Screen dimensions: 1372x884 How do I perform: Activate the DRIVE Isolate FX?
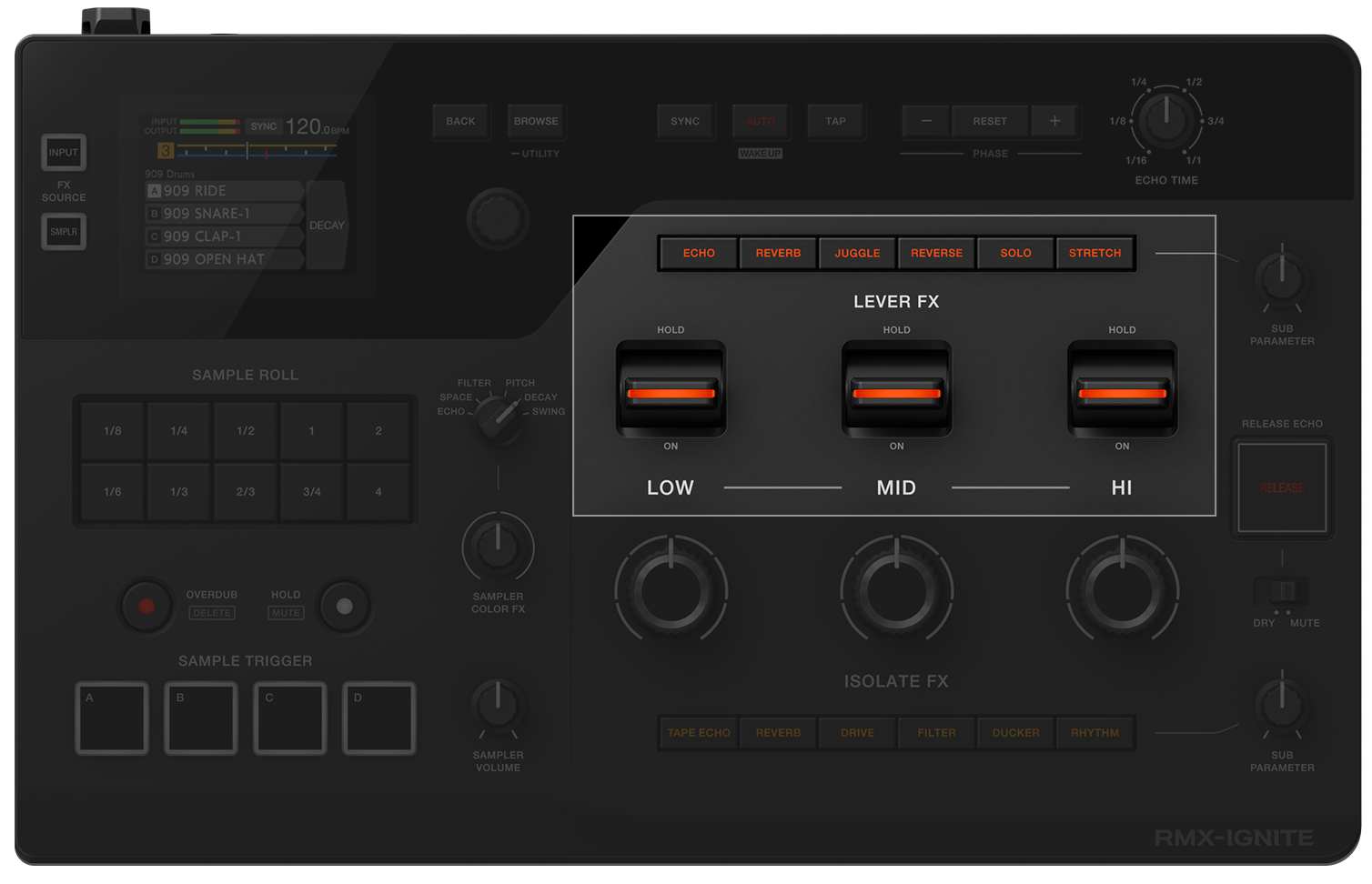click(856, 733)
